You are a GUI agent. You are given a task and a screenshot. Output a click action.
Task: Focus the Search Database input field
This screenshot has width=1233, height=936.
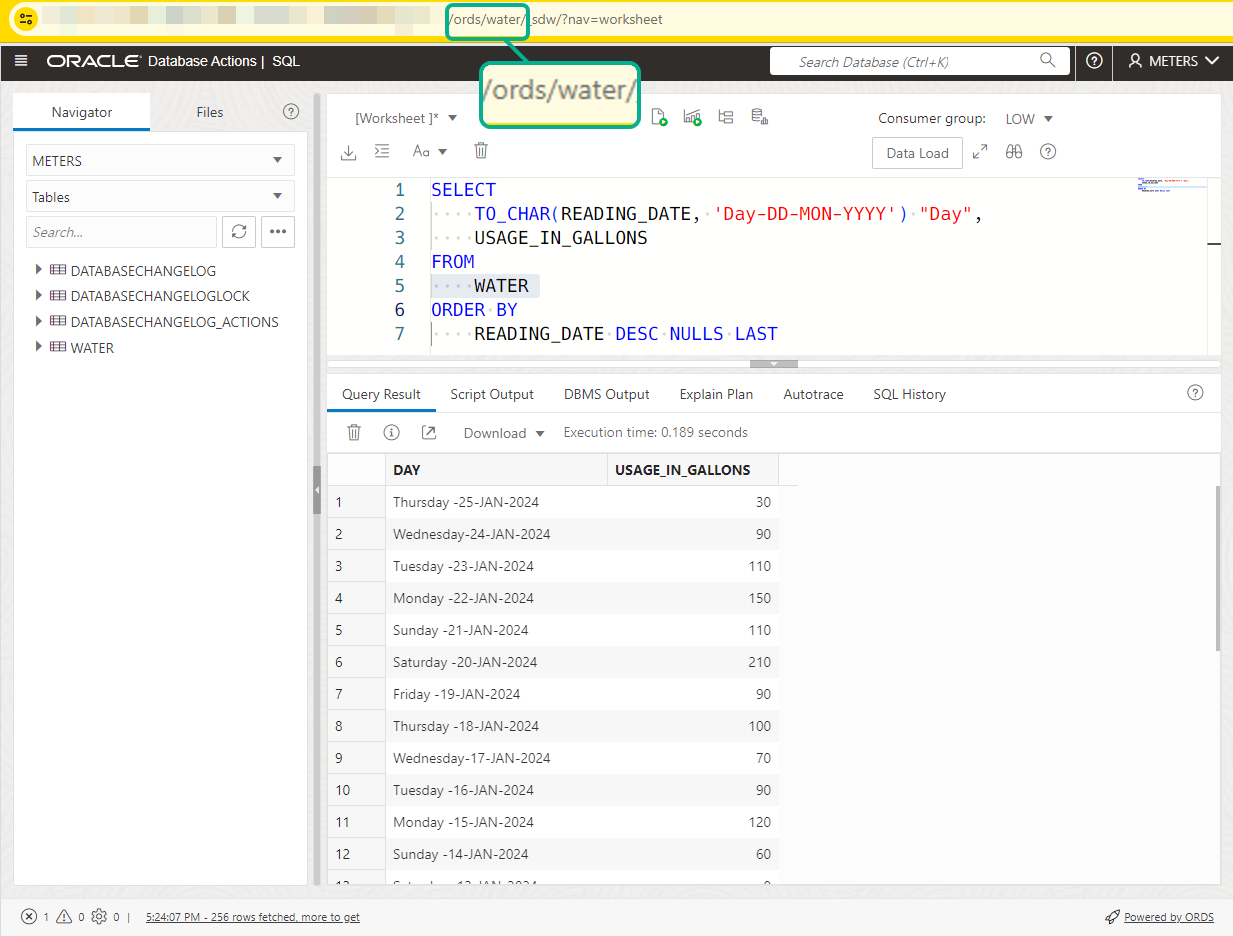pos(919,61)
